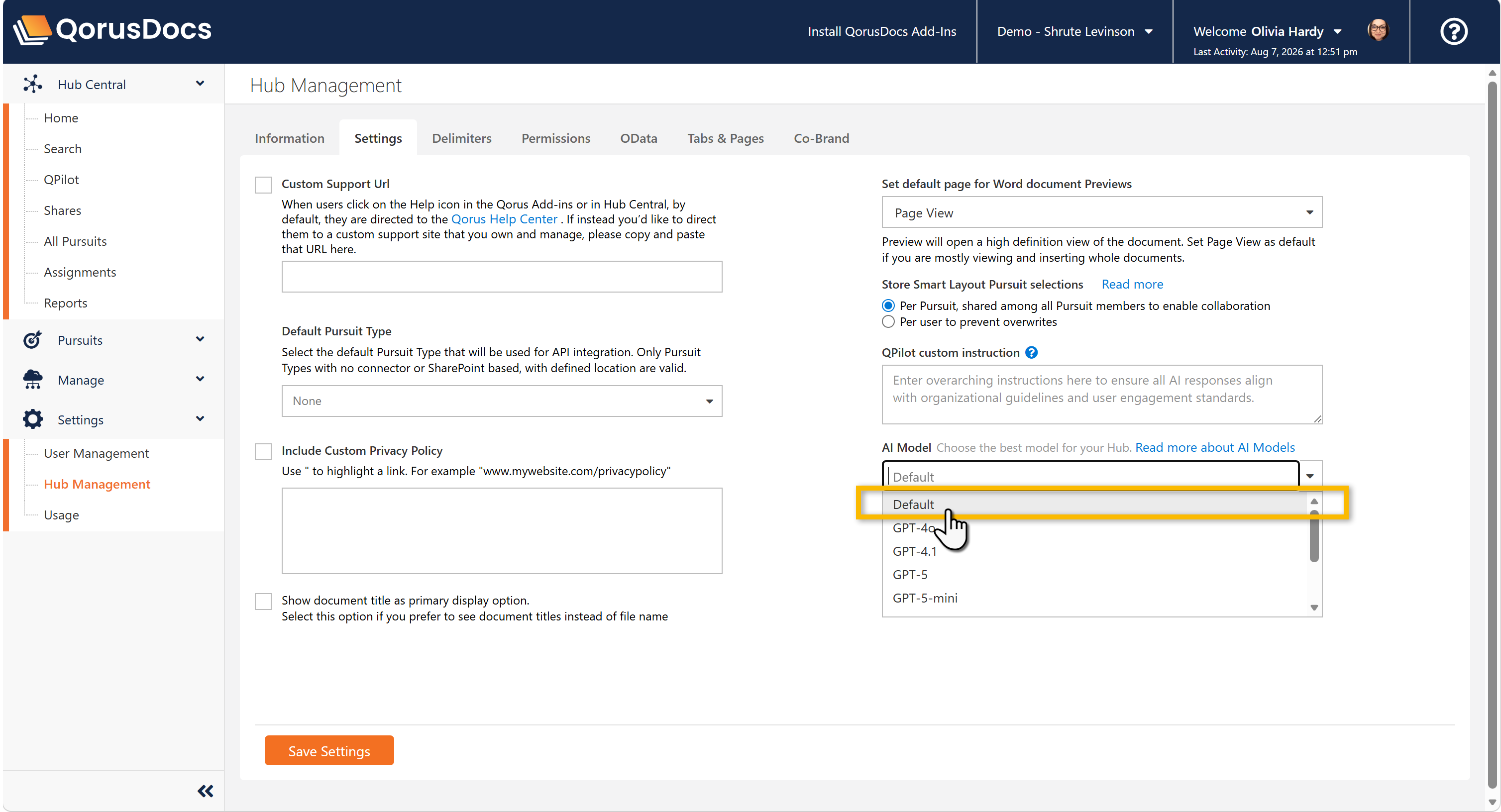Expand the Manage section chevron

coord(200,379)
